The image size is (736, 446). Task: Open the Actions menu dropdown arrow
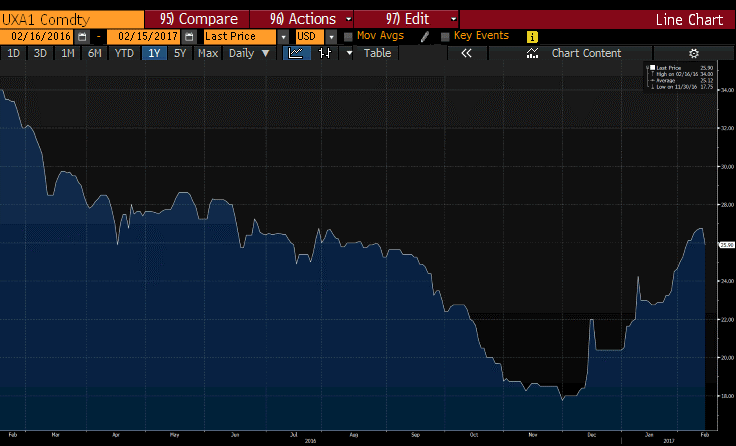click(349, 19)
